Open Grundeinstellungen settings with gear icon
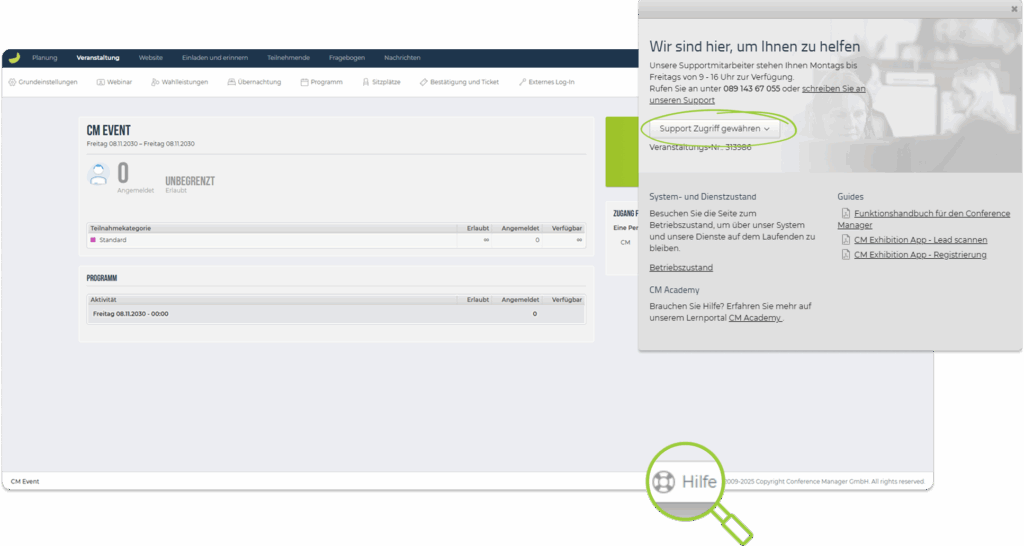The image size is (1024, 546). click(x=43, y=82)
